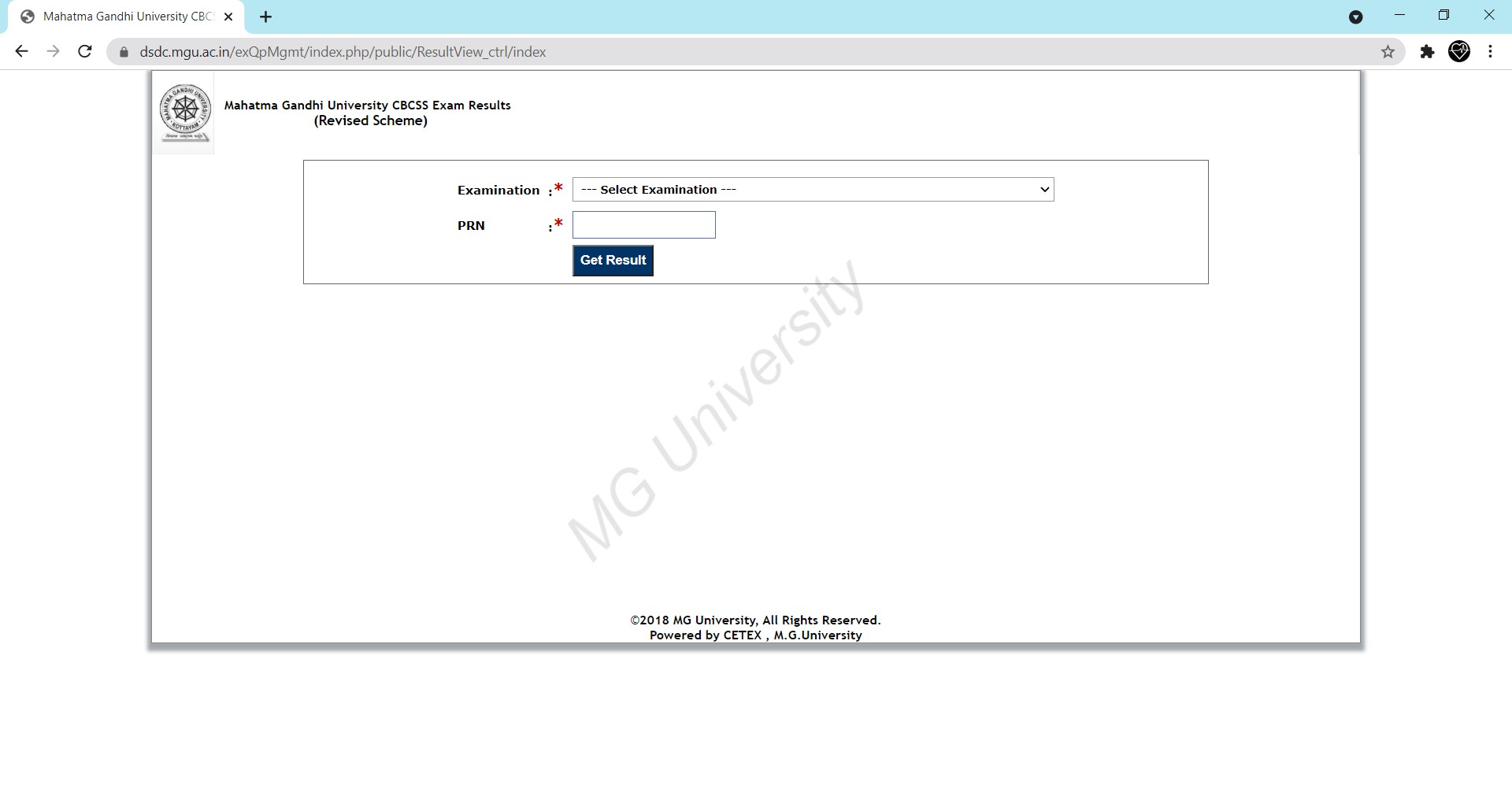Minimize the browser window
The image size is (1512, 811).
tap(1399, 15)
